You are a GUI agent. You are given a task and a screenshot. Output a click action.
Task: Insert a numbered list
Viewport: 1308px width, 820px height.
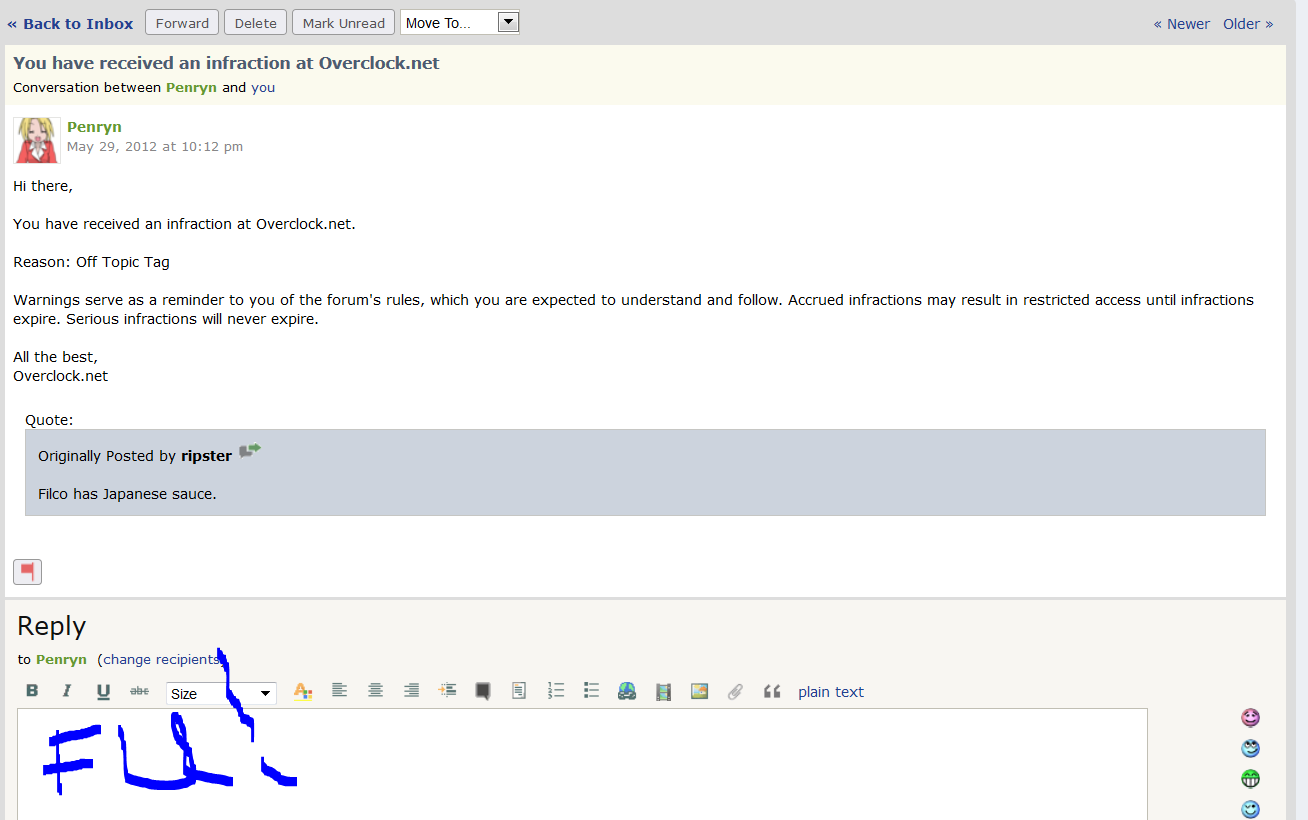[x=555, y=690]
